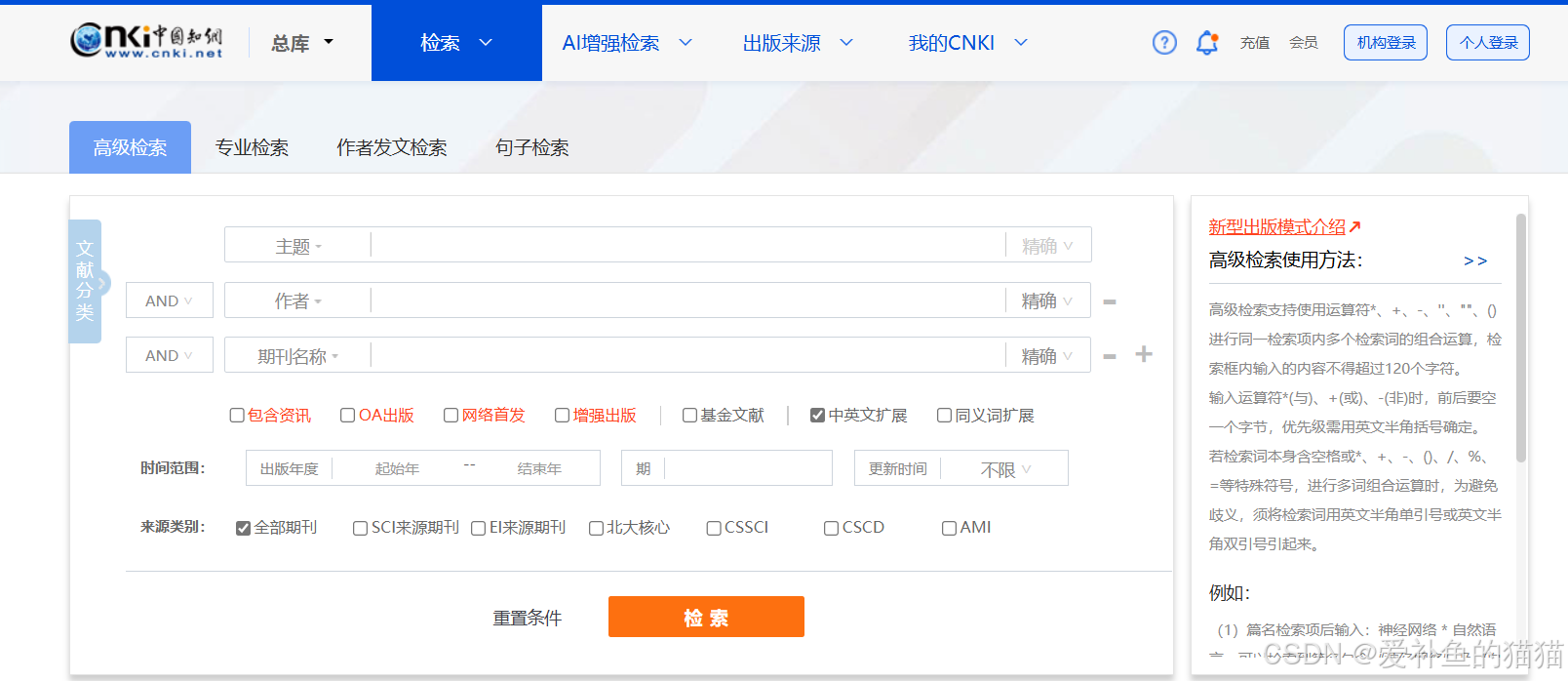Remove the 作者 search row with minus icon

click(1110, 301)
